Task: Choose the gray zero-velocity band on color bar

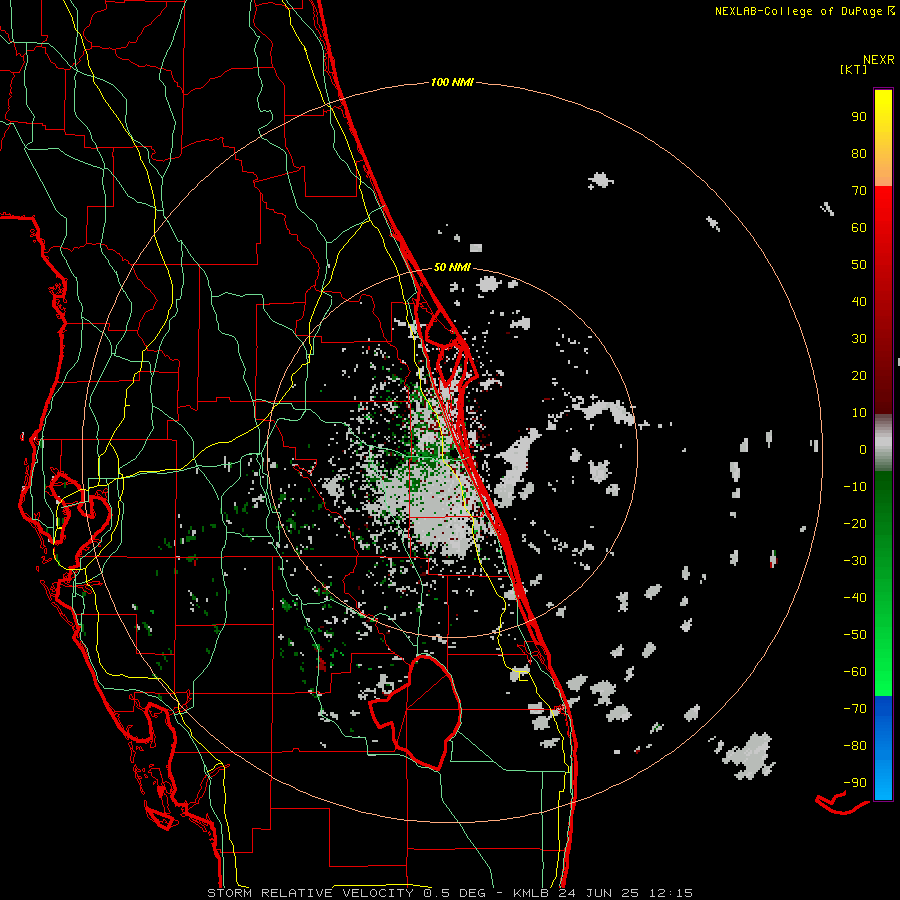Action: (883, 443)
